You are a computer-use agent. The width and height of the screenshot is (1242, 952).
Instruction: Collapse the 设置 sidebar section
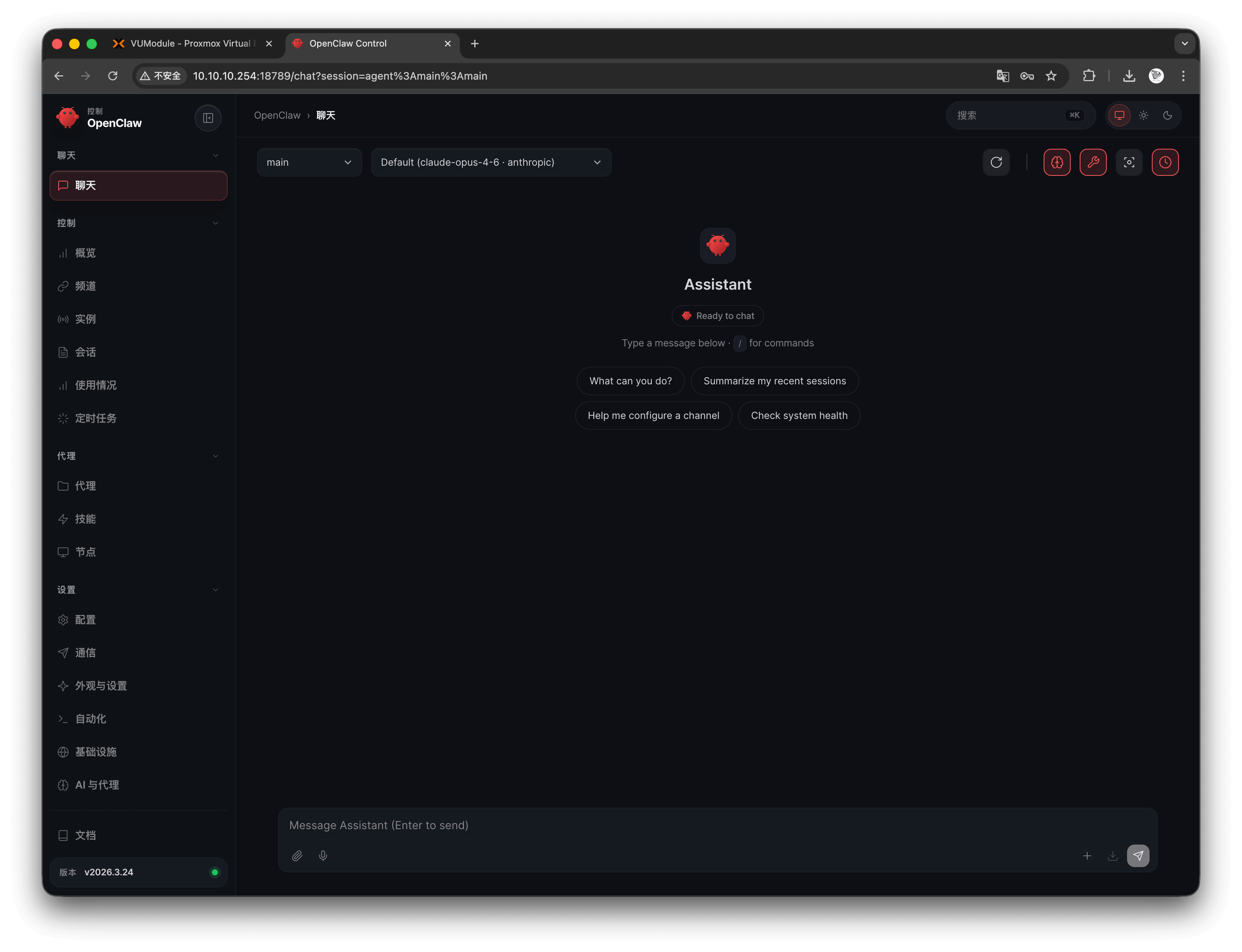click(137, 590)
